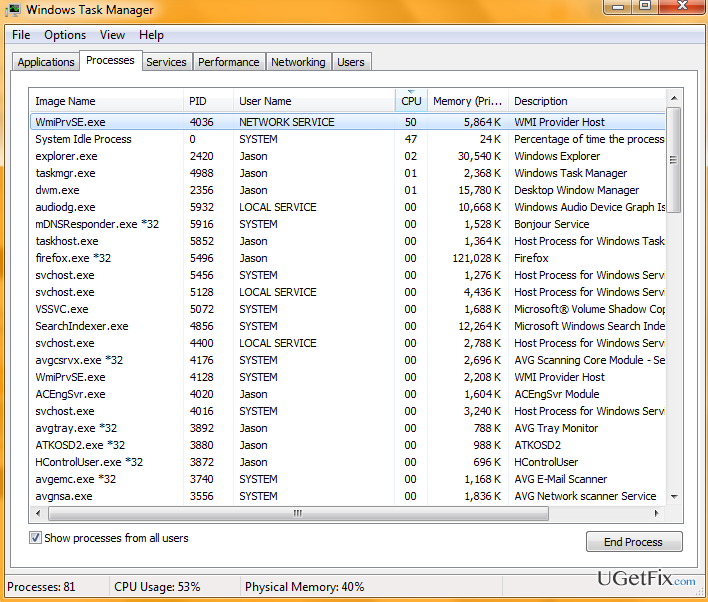Click the Windows Explorer description cell
The width and height of the screenshot is (708, 602).
point(557,156)
